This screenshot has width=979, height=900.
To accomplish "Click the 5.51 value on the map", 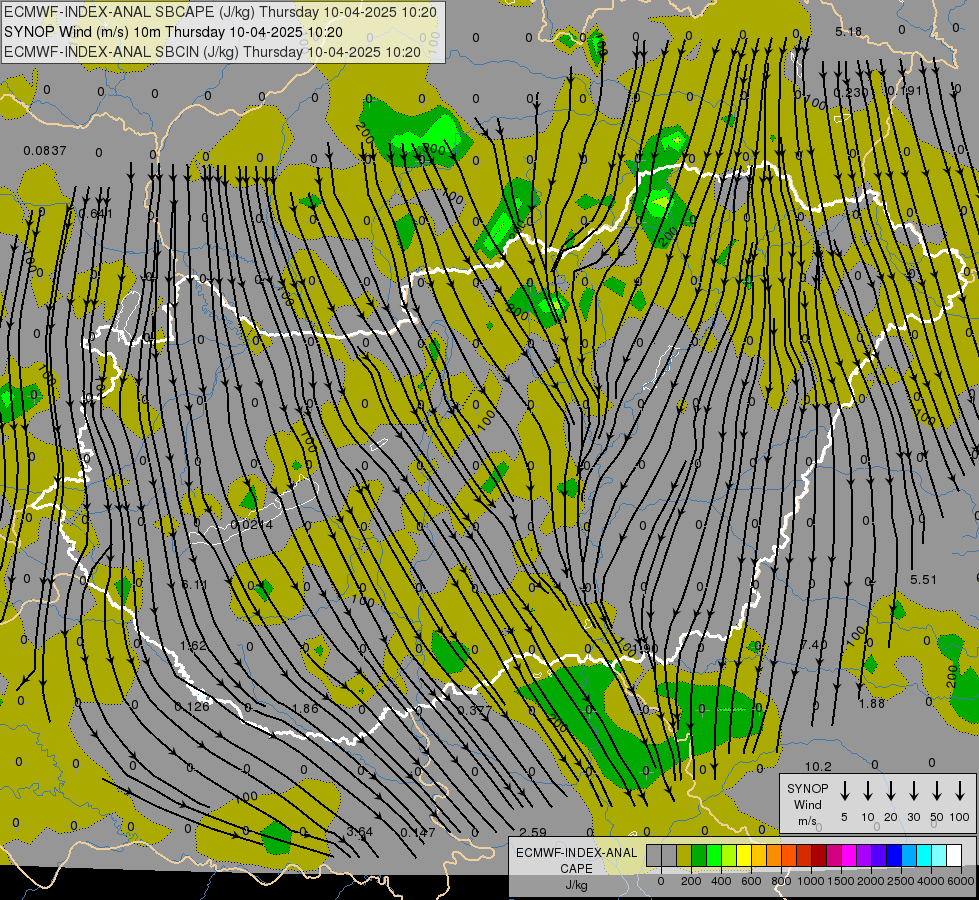I will [x=923, y=580].
